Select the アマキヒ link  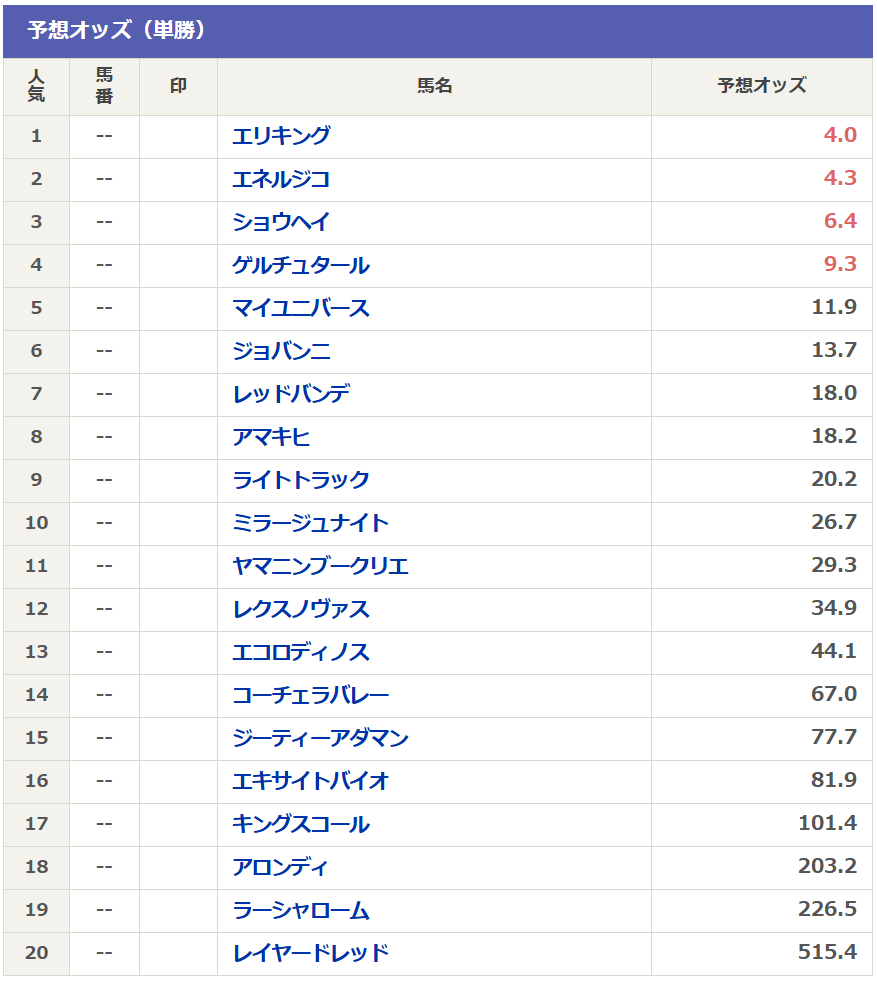coord(271,437)
